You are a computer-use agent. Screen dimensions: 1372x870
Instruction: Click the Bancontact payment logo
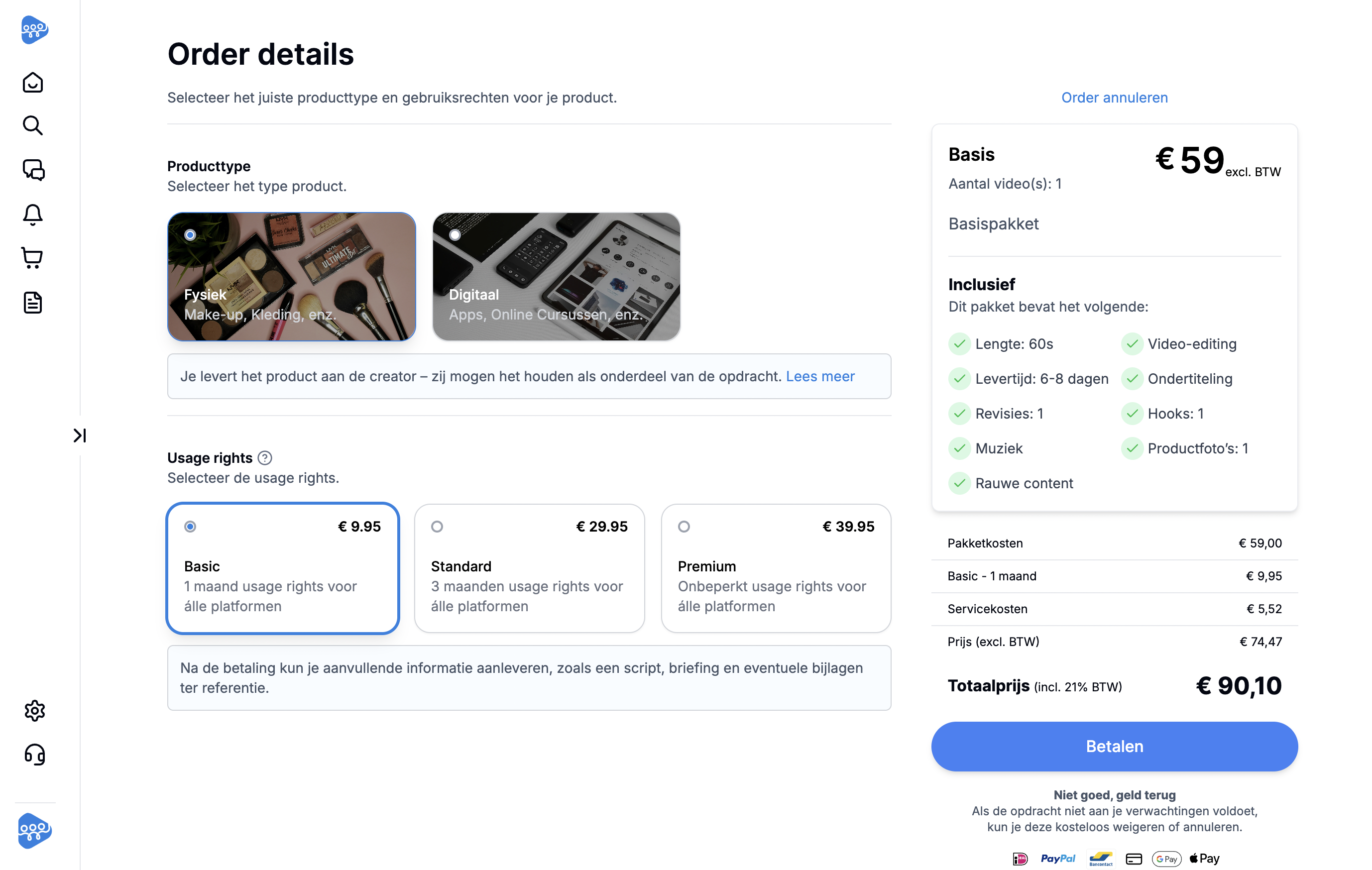tap(1101, 859)
